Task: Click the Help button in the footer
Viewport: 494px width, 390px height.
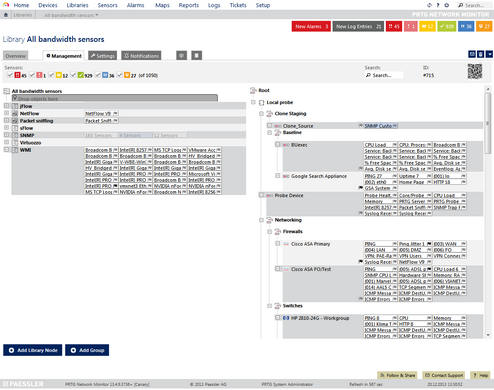Action: 480,375
